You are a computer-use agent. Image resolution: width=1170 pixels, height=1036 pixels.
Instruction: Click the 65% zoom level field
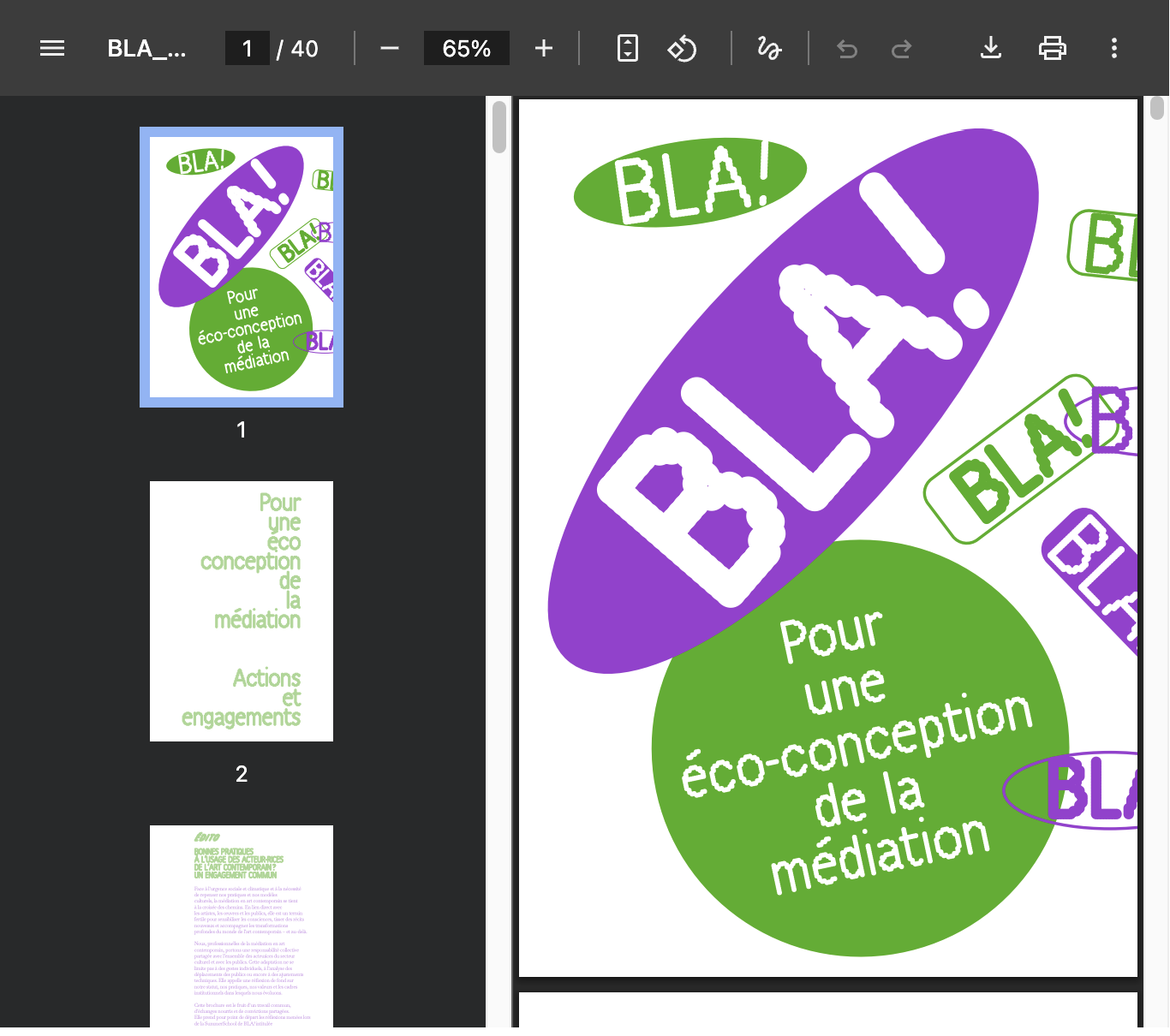click(x=467, y=48)
